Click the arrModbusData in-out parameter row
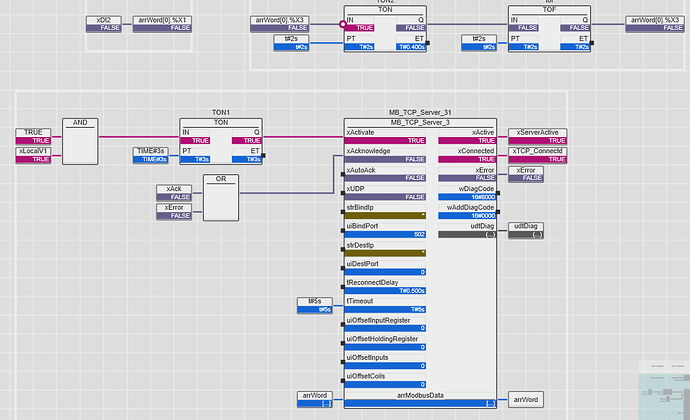Screen dimensions: 690x420 420,400
